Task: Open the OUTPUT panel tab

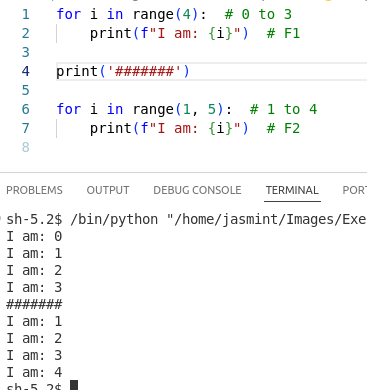Action: point(108,190)
